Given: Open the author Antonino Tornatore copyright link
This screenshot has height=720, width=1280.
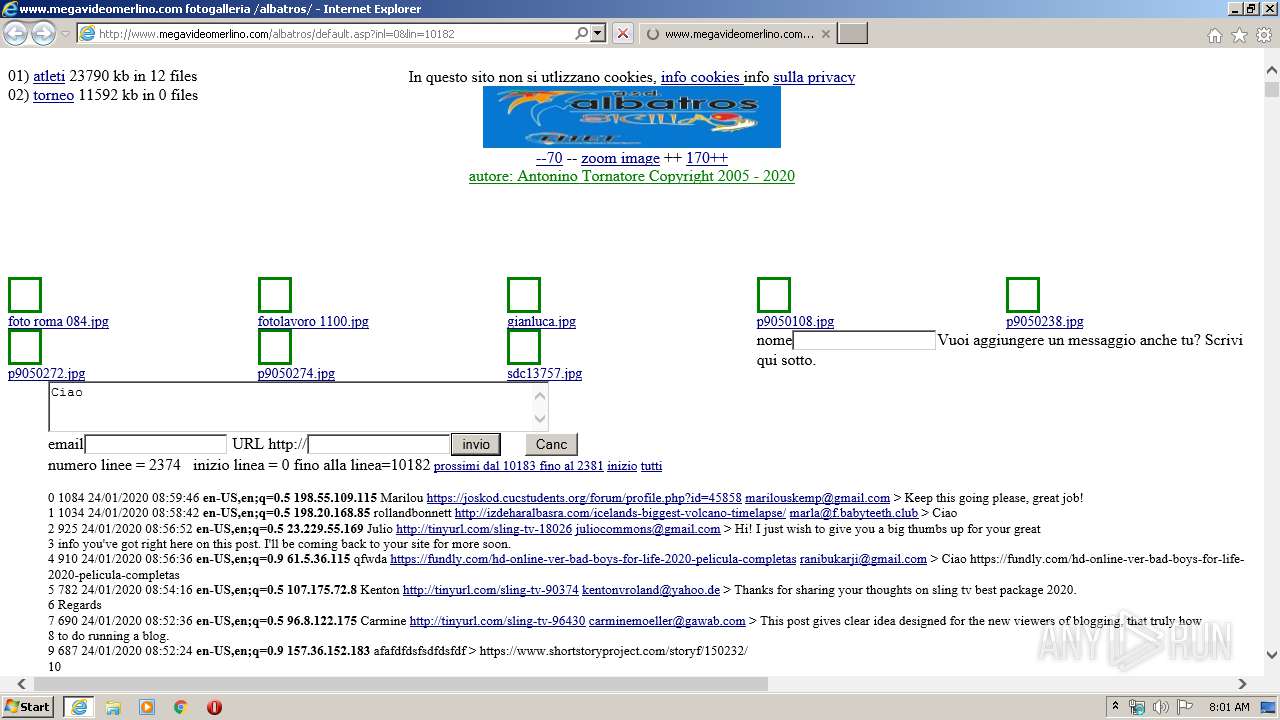Looking at the screenshot, I should point(632,176).
